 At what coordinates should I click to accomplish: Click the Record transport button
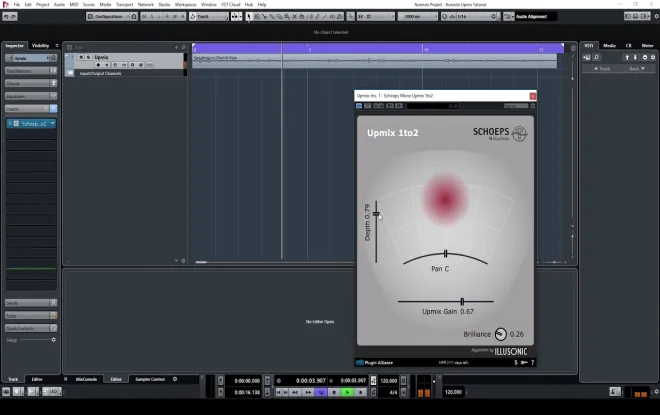click(360, 392)
